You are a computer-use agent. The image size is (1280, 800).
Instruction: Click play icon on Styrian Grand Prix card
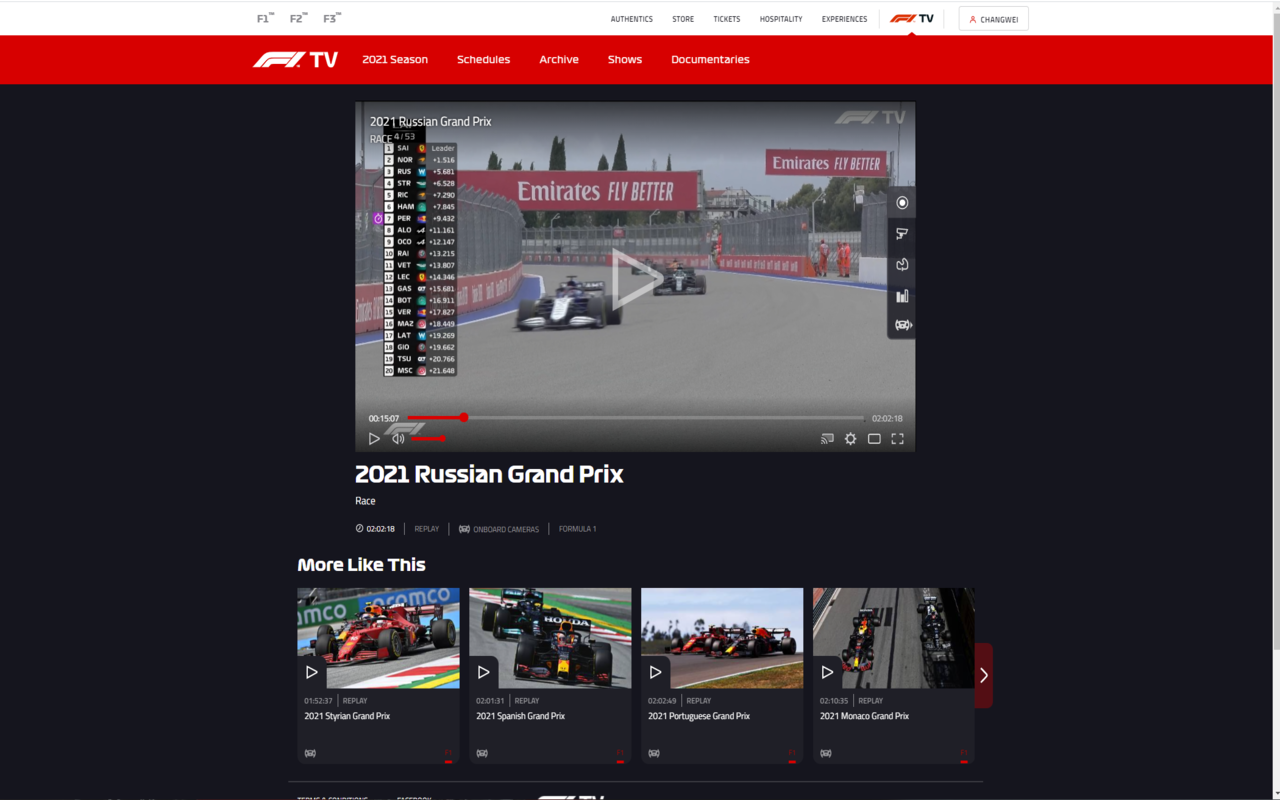point(311,672)
